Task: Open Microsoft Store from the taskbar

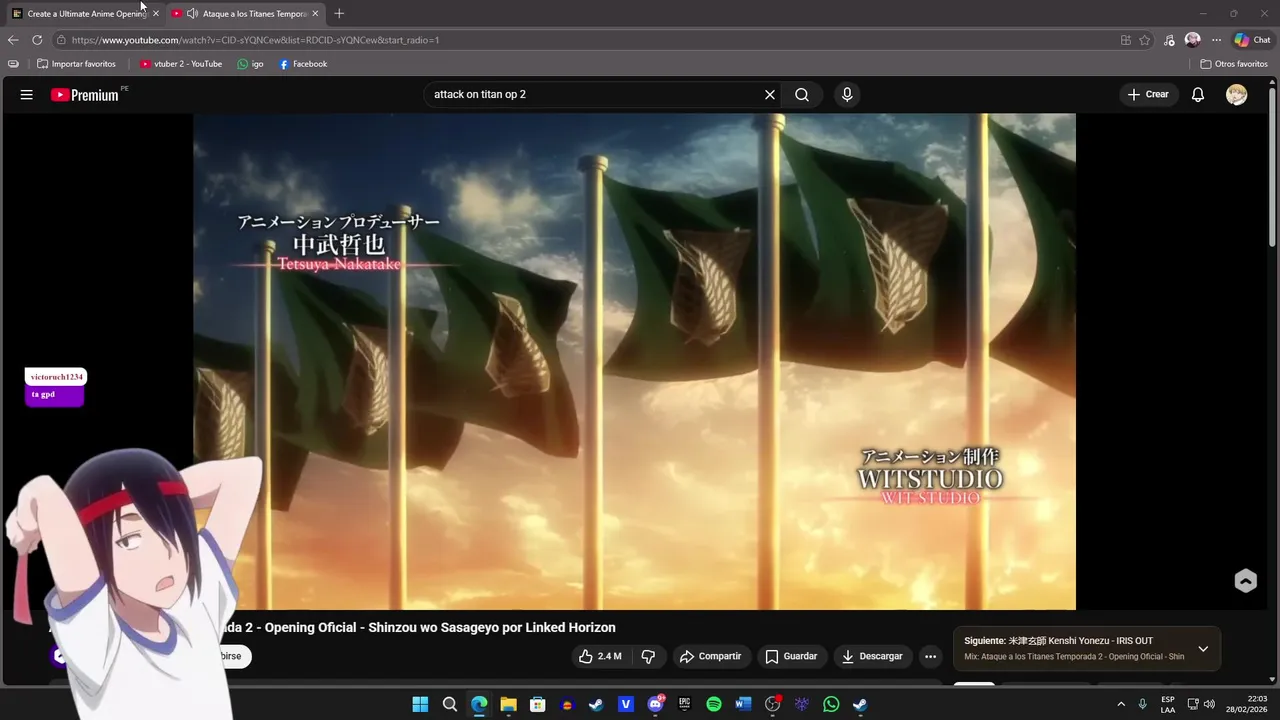Action: (538, 704)
